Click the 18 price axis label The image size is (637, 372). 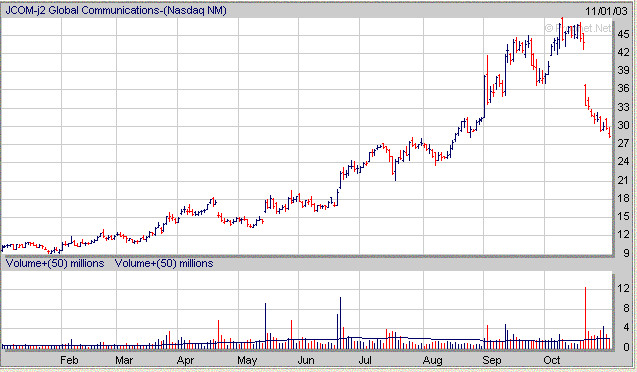coord(623,198)
